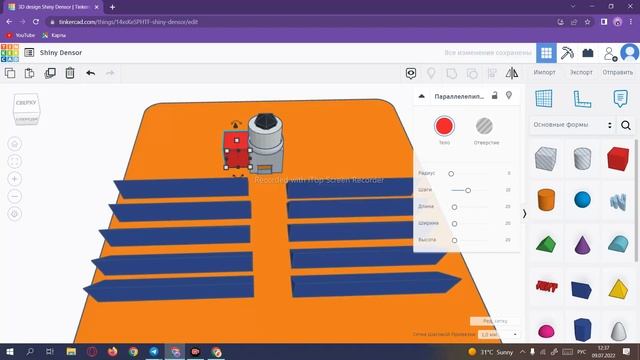640x360 pixels.
Task: Click Home view button
Action: 15,144
